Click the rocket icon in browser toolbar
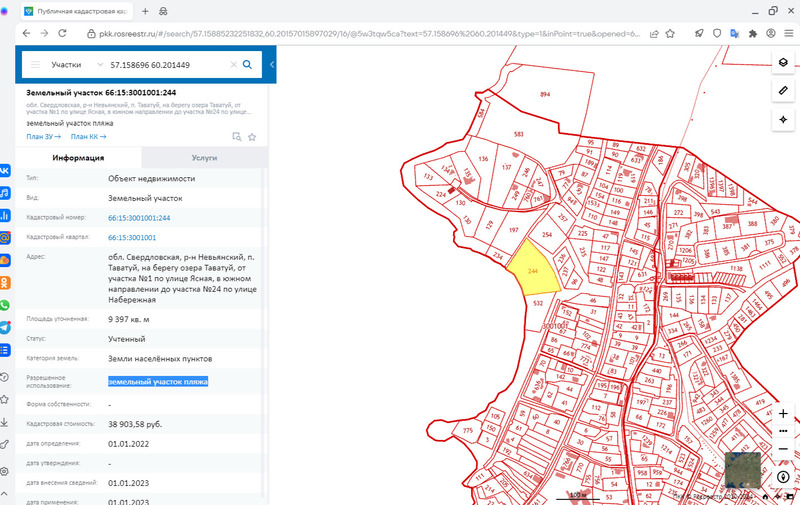 coord(699,33)
